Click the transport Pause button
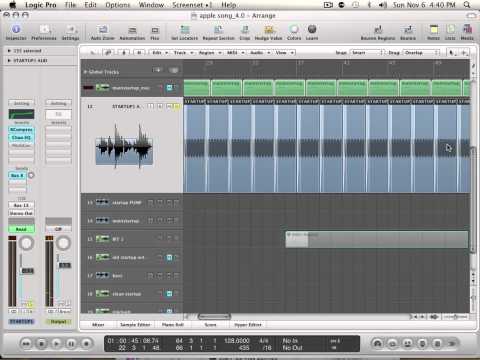 point(71,343)
